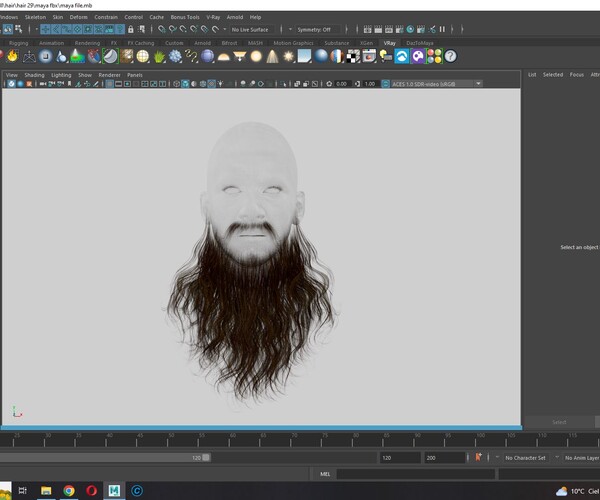The height and width of the screenshot is (500, 600).
Task: Open the No Character Set dropdown
Action: (x=527, y=458)
